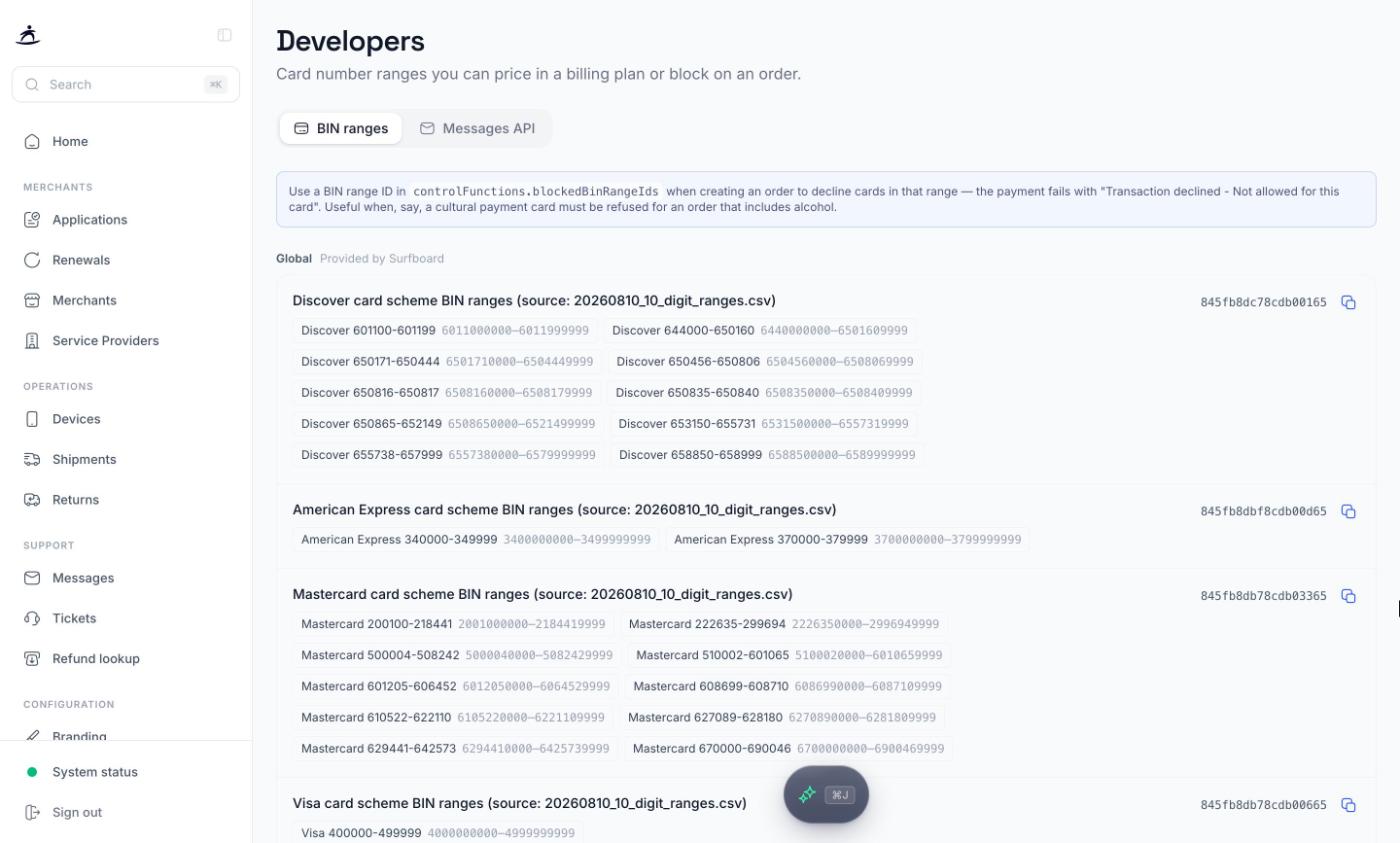Go to Applications in sidebar
The image size is (1400, 843).
pyautogui.click(x=126, y=220)
